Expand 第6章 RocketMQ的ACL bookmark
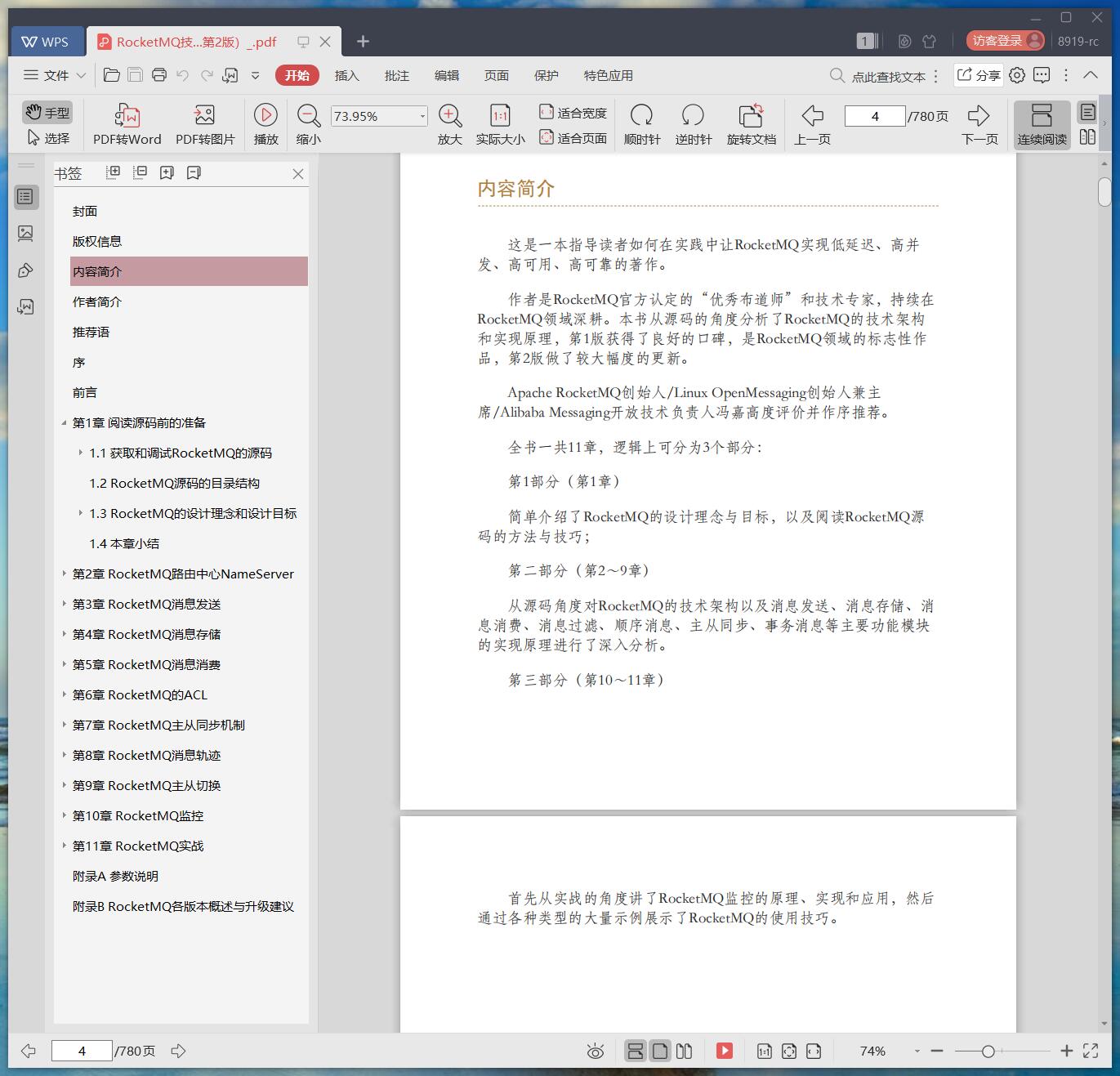 (x=64, y=694)
